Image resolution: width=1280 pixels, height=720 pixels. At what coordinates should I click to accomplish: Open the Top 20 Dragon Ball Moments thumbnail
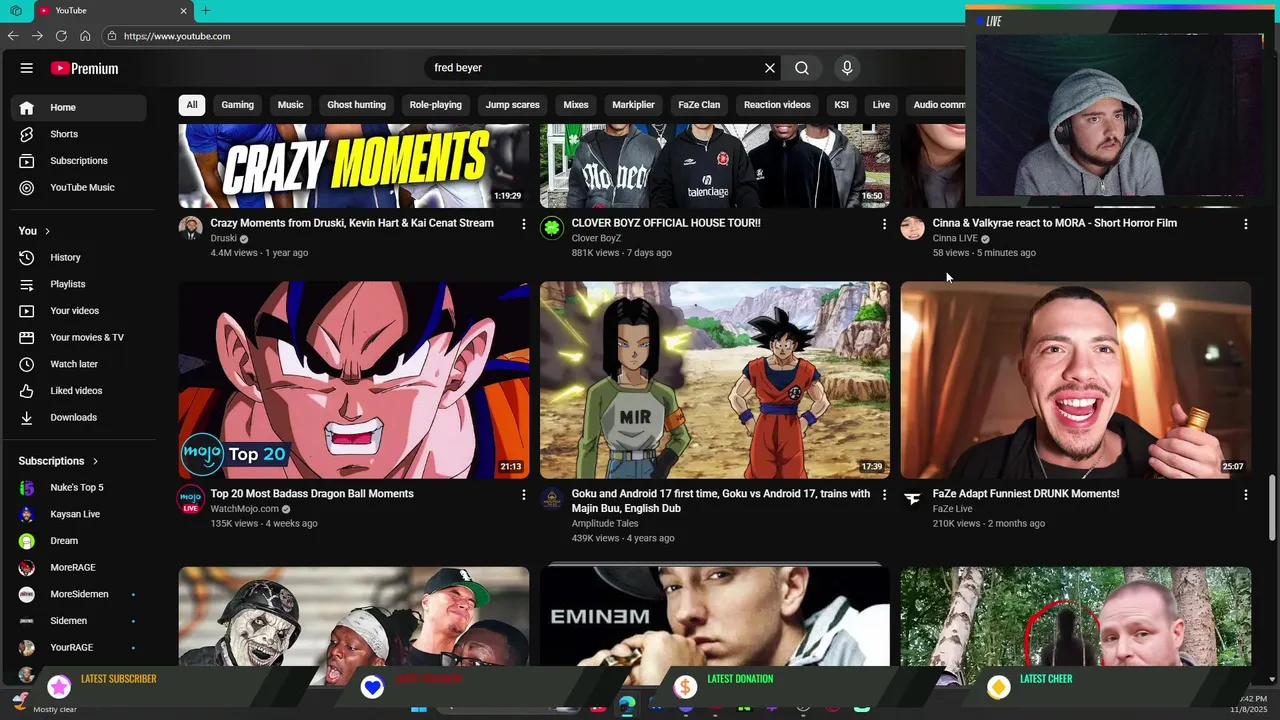coord(354,380)
